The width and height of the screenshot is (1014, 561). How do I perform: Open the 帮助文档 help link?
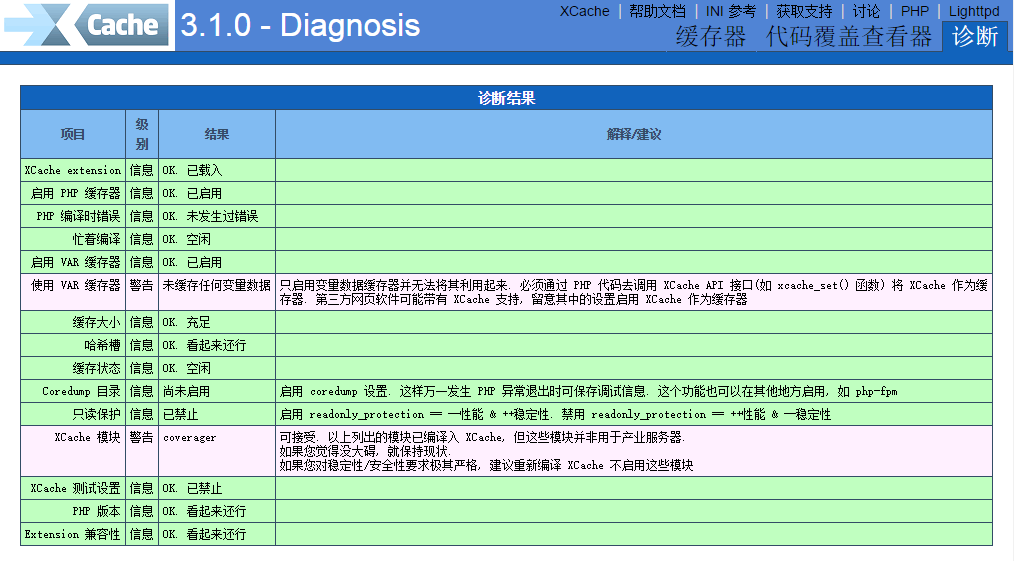pos(657,11)
